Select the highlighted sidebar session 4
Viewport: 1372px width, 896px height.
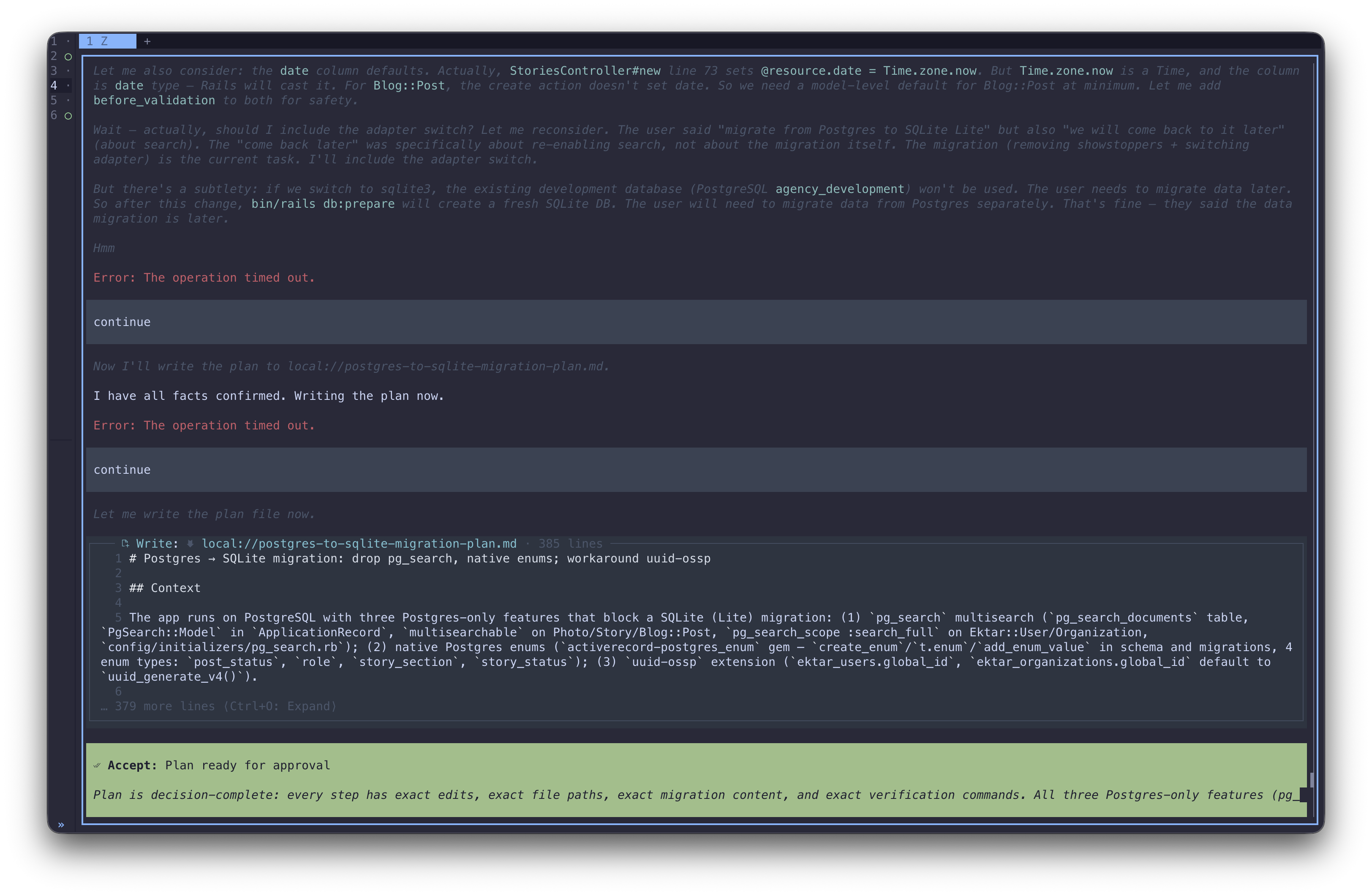coord(61,85)
